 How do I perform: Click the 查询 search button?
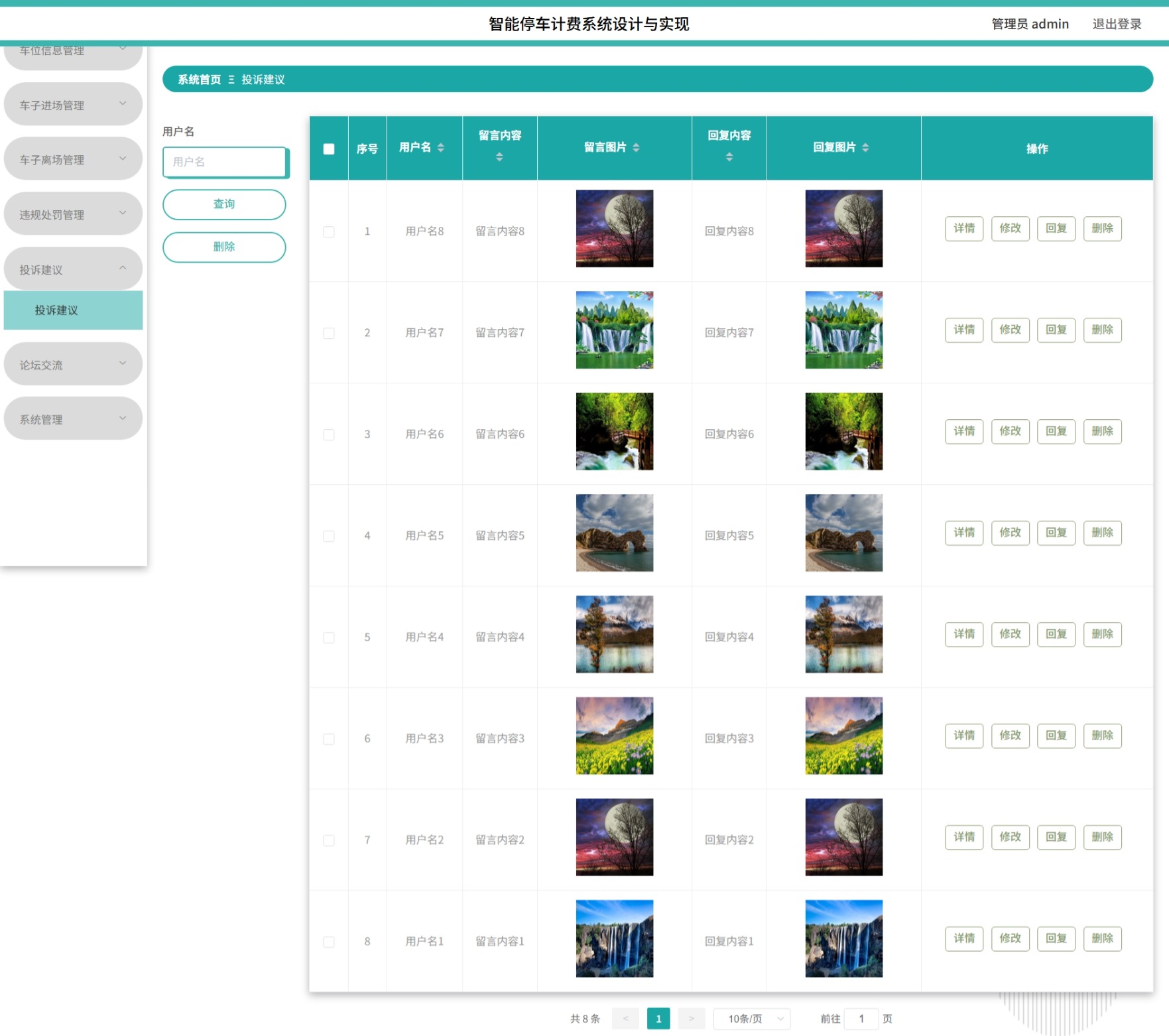tap(224, 204)
